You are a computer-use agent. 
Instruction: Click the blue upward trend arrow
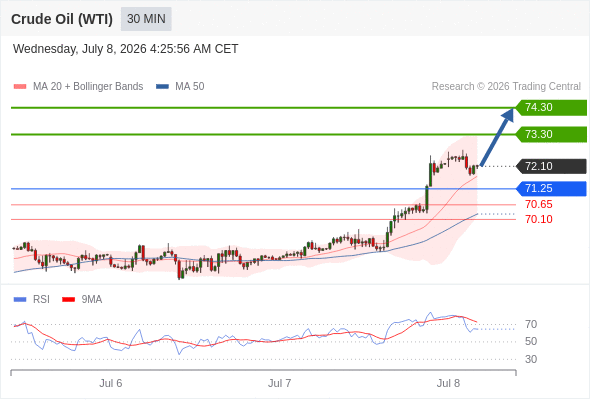coord(497,137)
